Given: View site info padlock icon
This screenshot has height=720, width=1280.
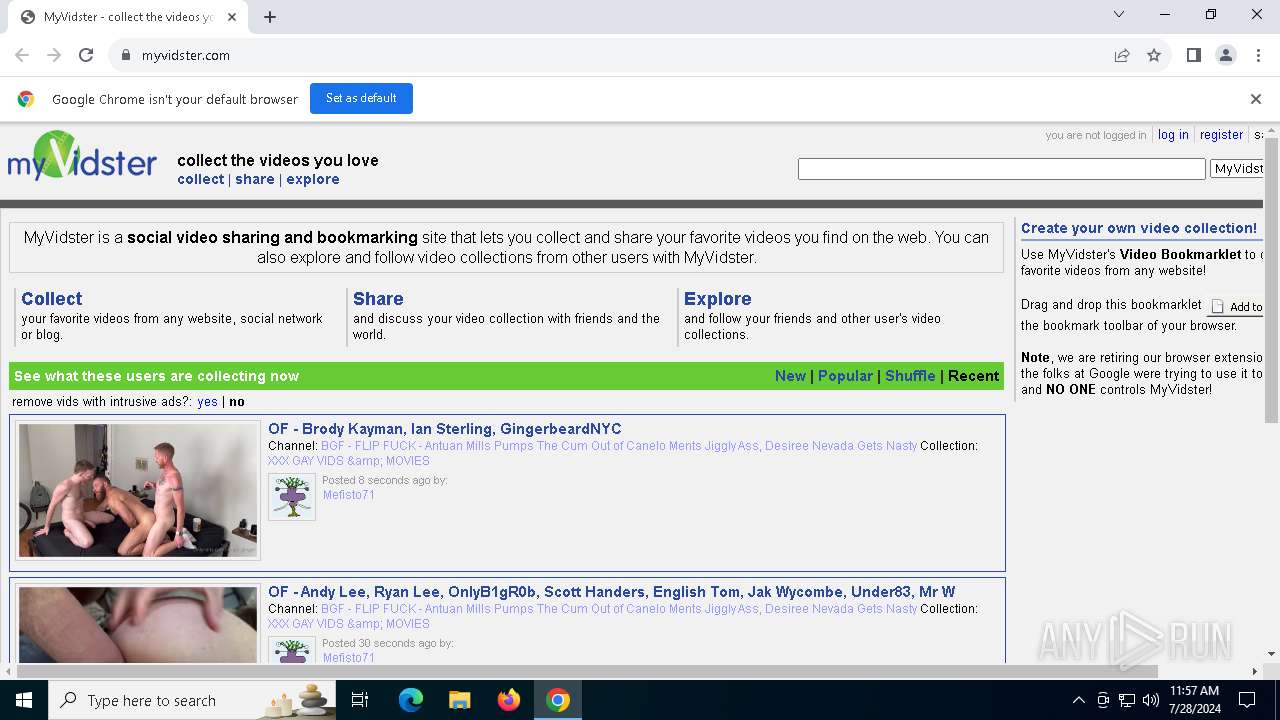Looking at the screenshot, I should (x=126, y=55).
